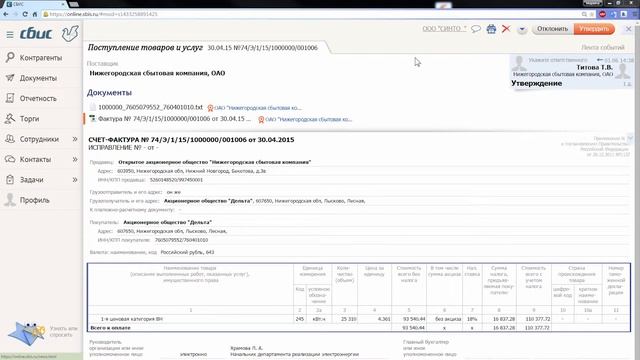
Task: Open Торги in the sidebar
Action: pos(29,119)
